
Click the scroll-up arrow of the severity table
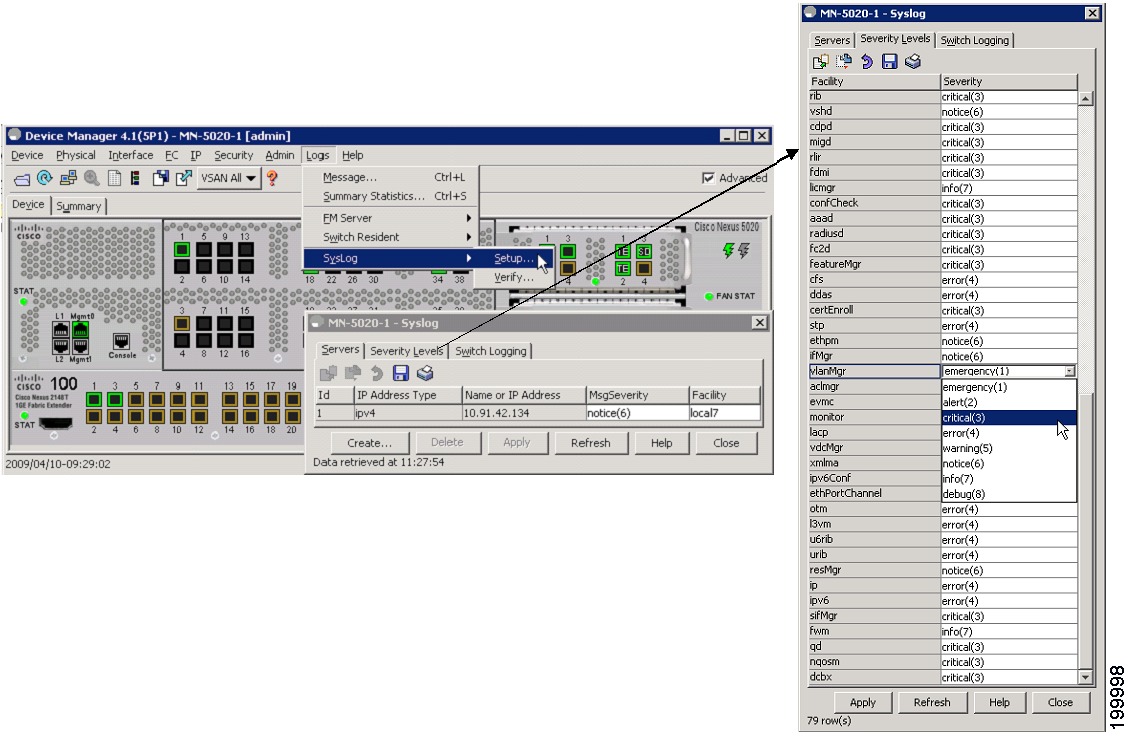coord(1086,99)
